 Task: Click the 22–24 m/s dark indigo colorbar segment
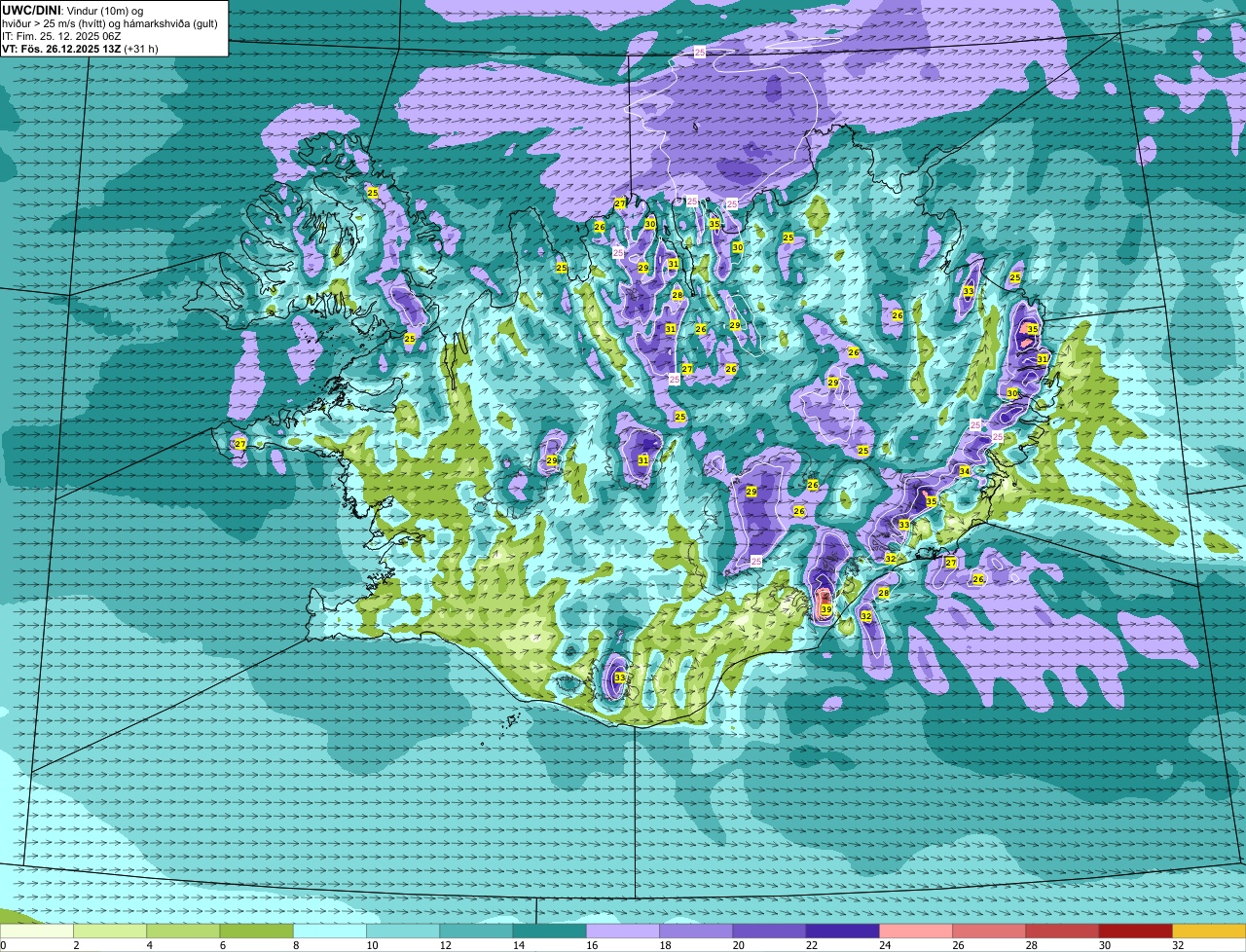[843, 931]
